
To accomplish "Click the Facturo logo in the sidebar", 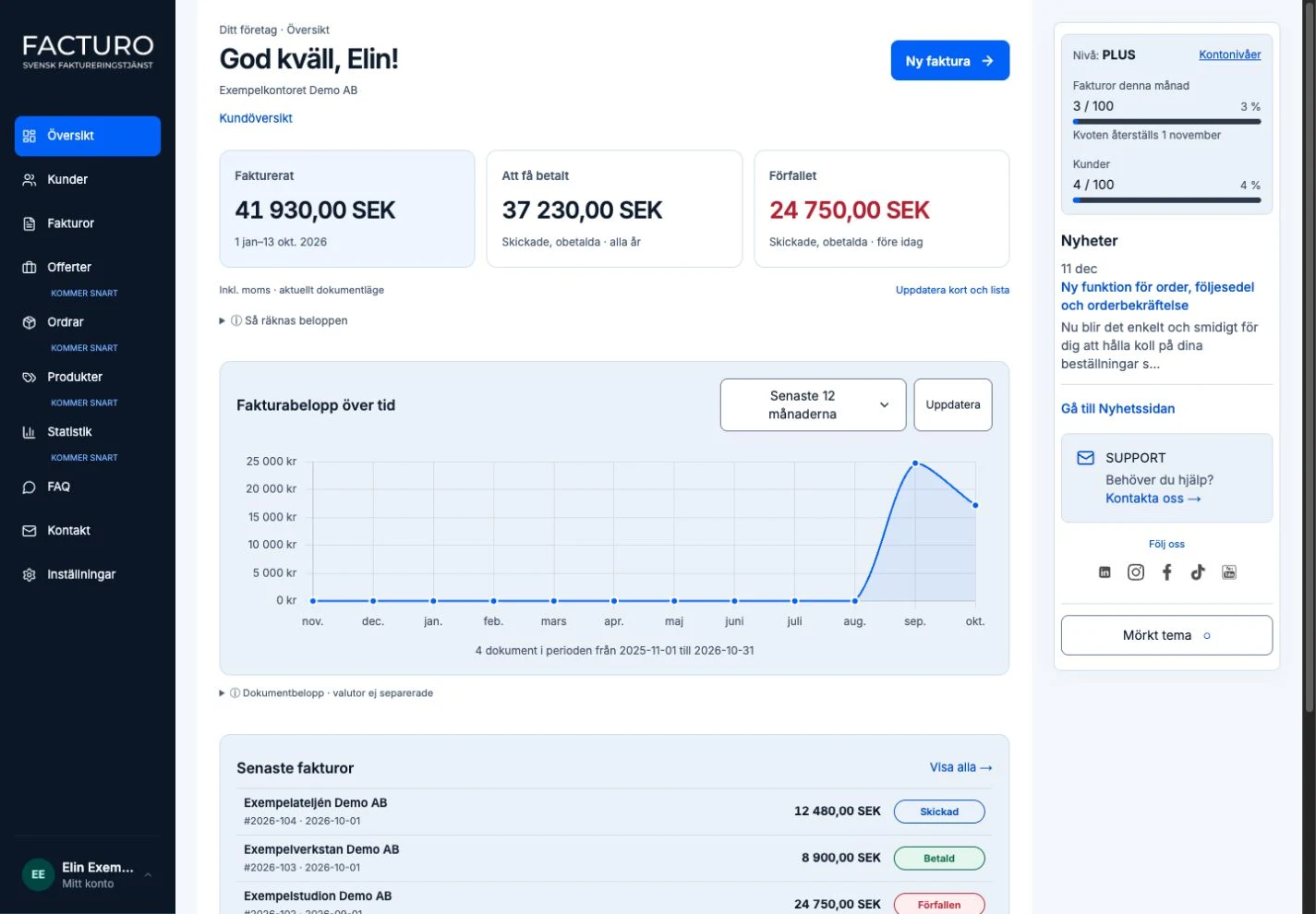I will pos(88,52).
